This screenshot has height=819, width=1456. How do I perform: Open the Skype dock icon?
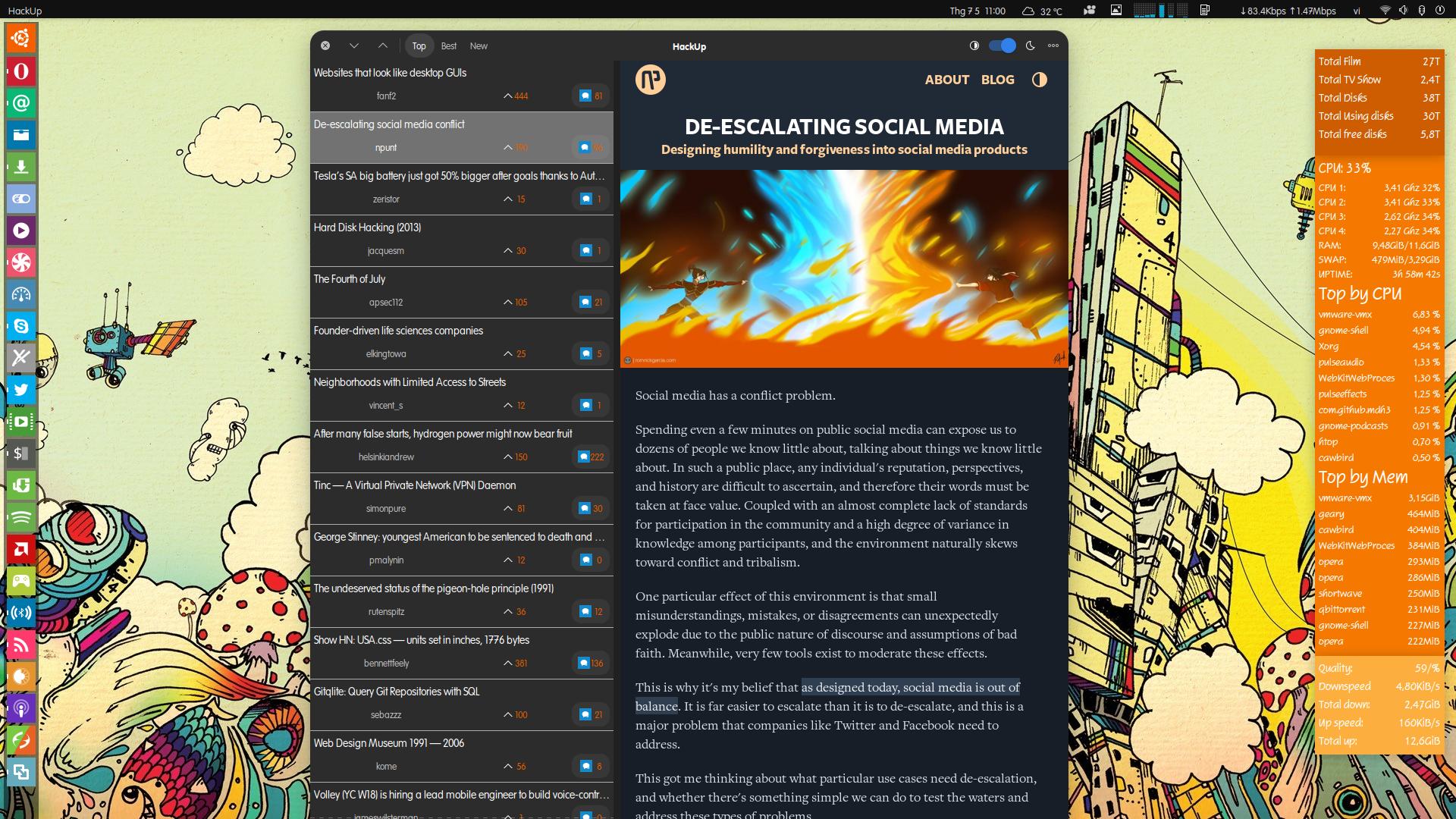pyautogui.click(x=21, y=326)
